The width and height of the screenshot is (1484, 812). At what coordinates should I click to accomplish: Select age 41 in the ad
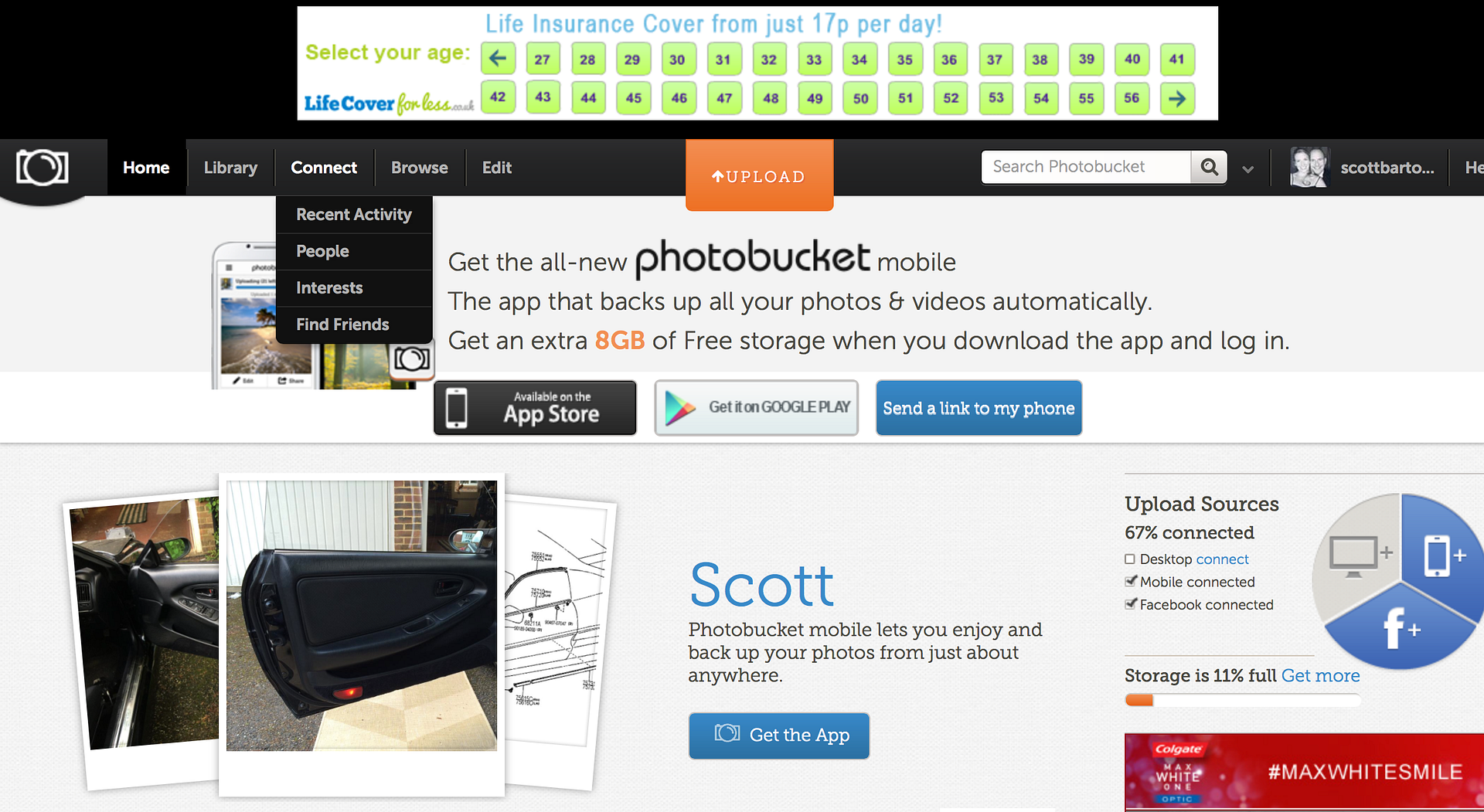tap(1177, 59)
